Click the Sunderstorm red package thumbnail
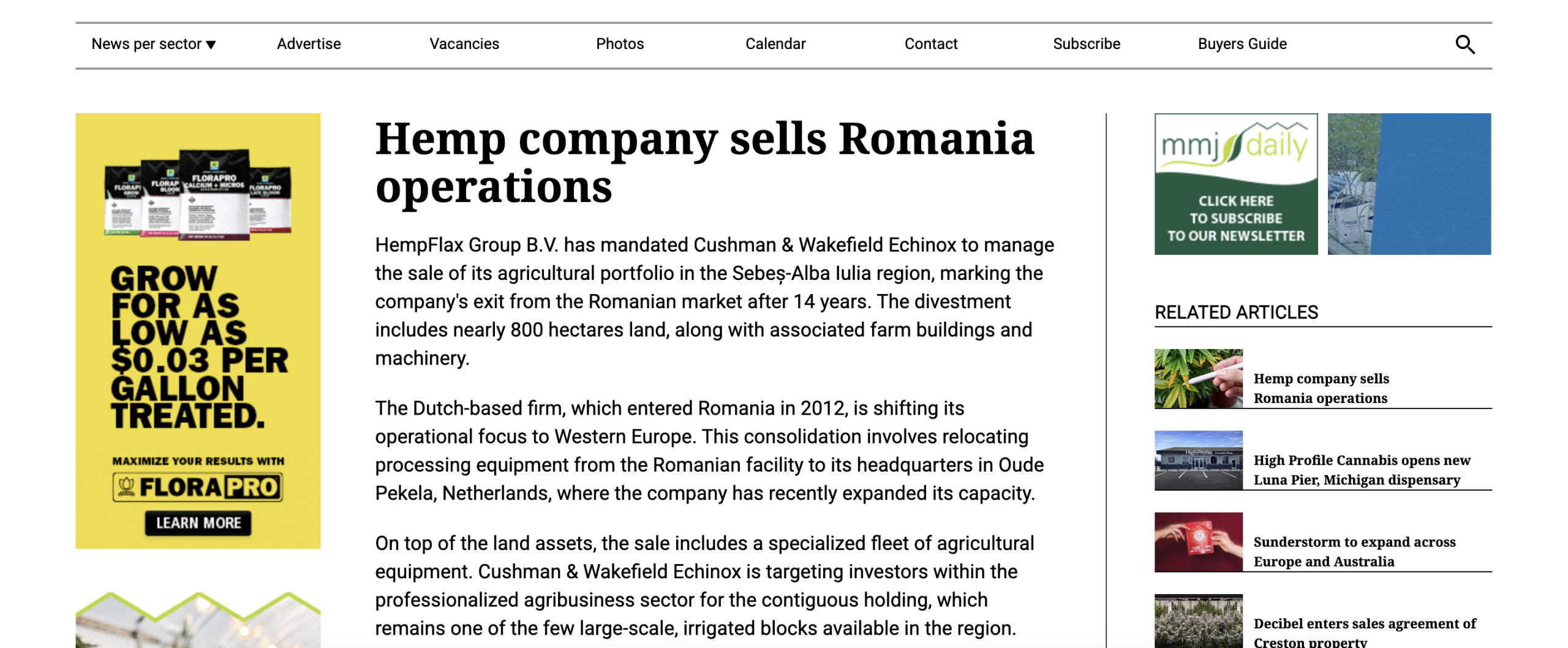Viewport: 1568px width, 648px height. [1198, 541]
